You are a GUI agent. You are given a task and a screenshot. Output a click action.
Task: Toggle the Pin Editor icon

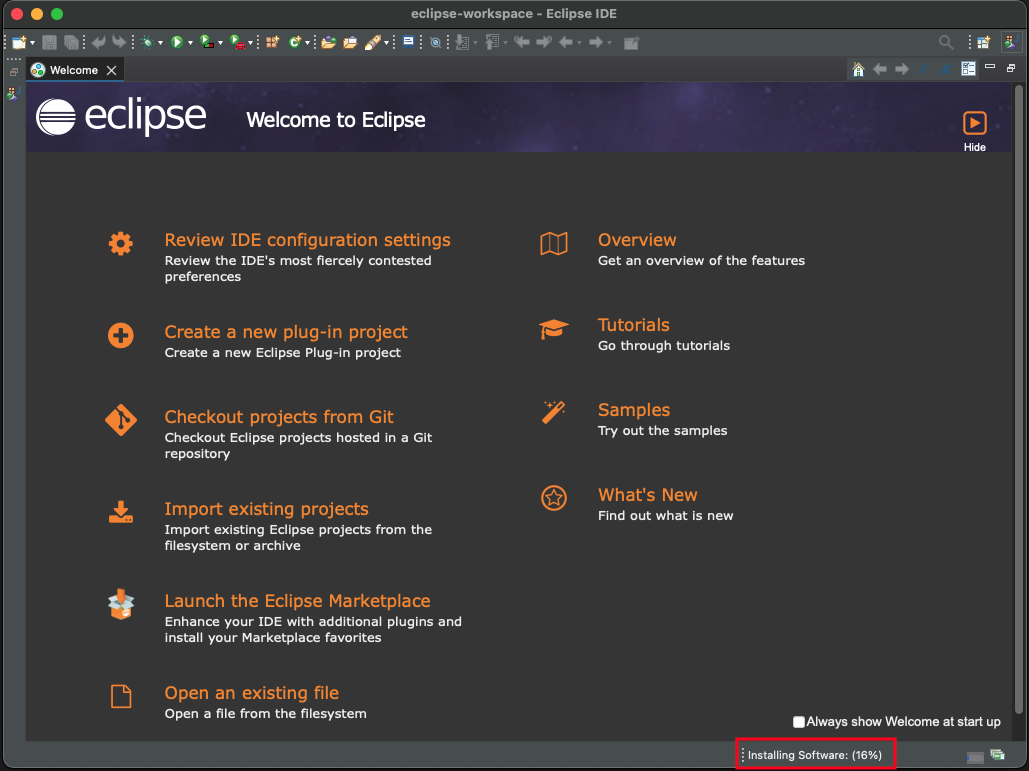click(x=631, y=43)
